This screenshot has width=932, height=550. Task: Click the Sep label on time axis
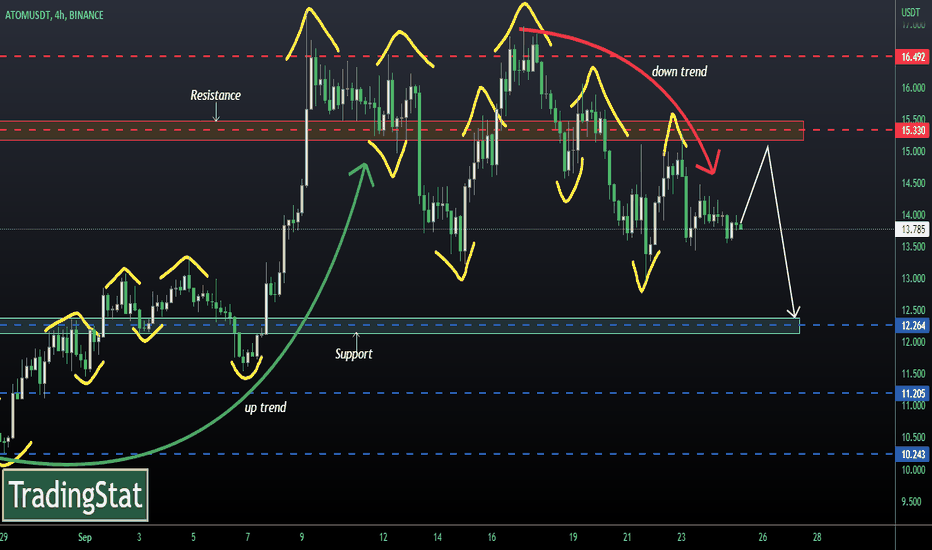[85, 538]
